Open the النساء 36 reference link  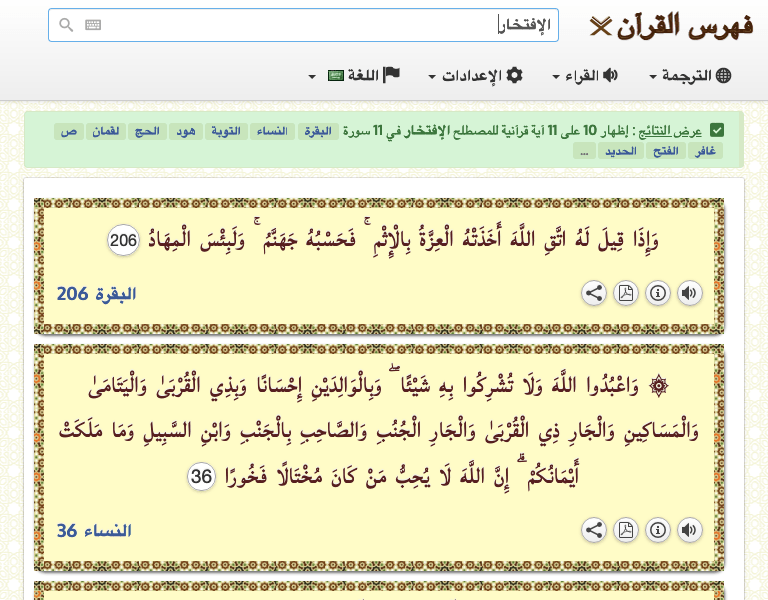tap(94, 531)
